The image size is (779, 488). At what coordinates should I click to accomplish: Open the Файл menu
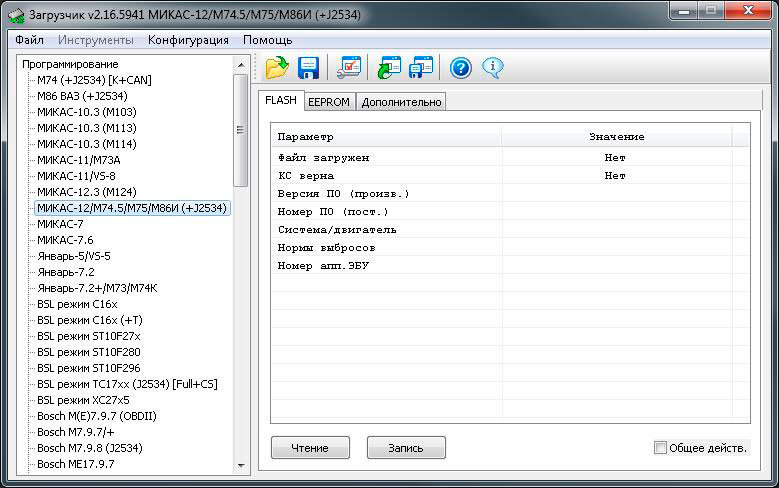pos(29,40)
